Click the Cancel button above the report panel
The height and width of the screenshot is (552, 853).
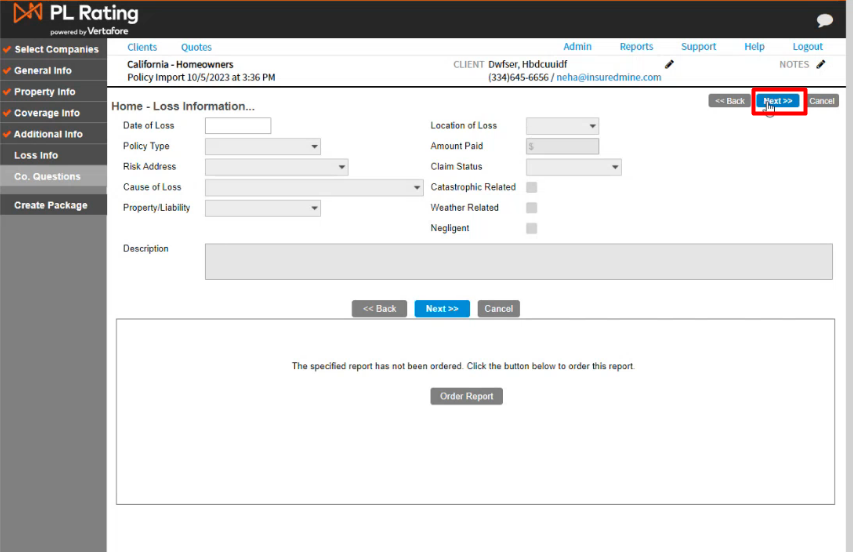498,309
